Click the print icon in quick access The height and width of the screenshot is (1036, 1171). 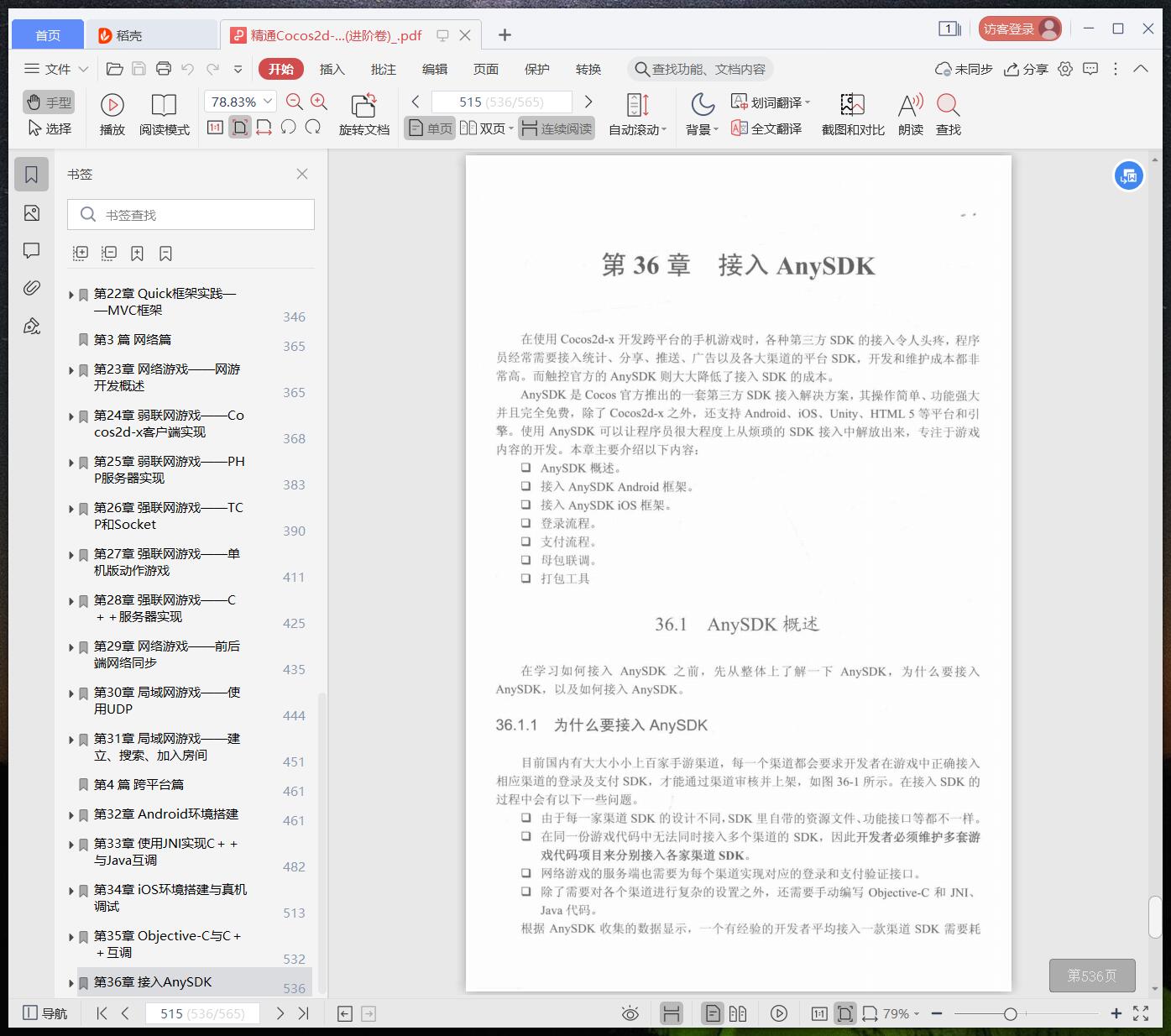(164, 69)
